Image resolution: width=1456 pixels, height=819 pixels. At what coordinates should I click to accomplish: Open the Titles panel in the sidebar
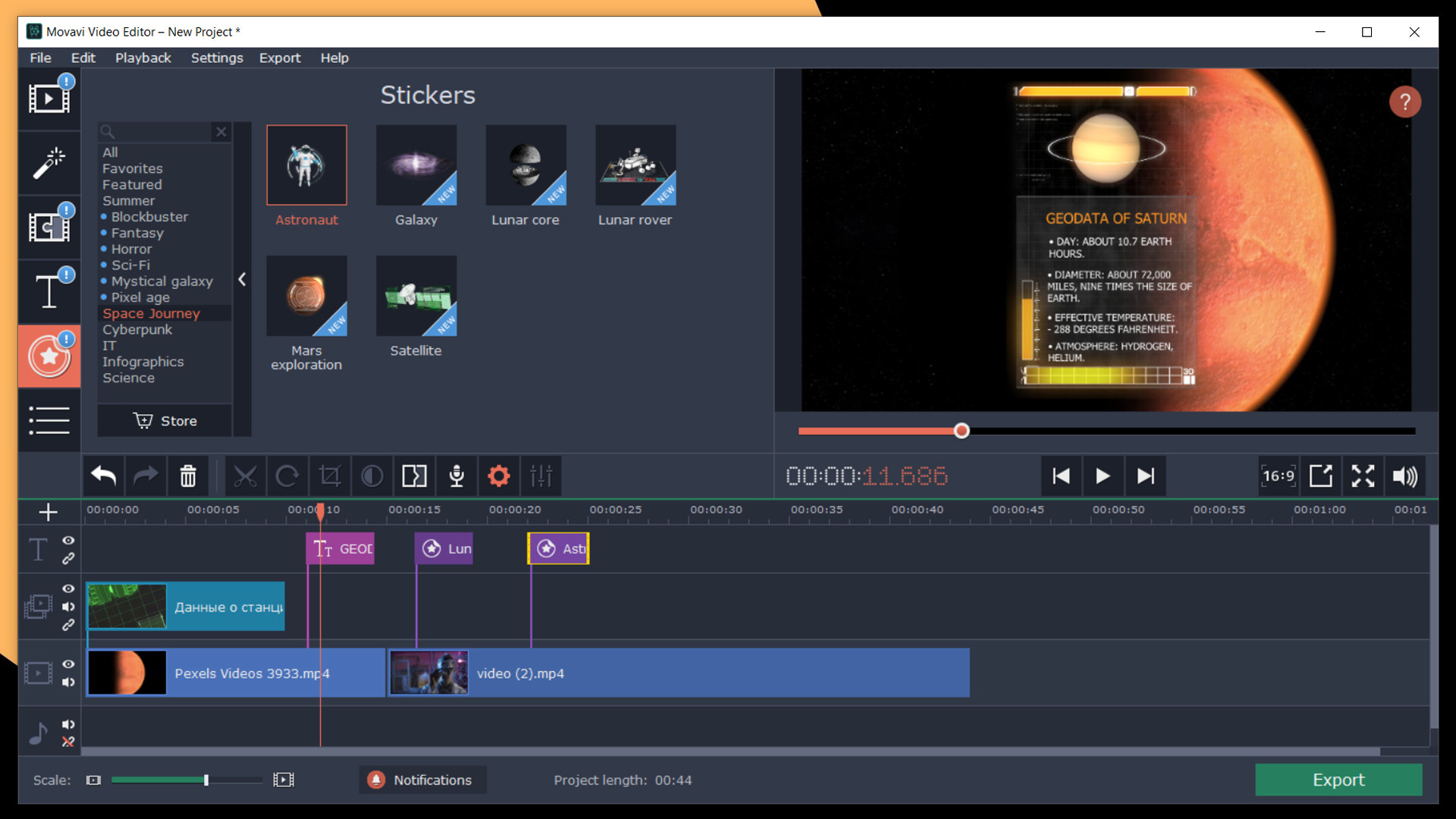(x=49, y=290)
